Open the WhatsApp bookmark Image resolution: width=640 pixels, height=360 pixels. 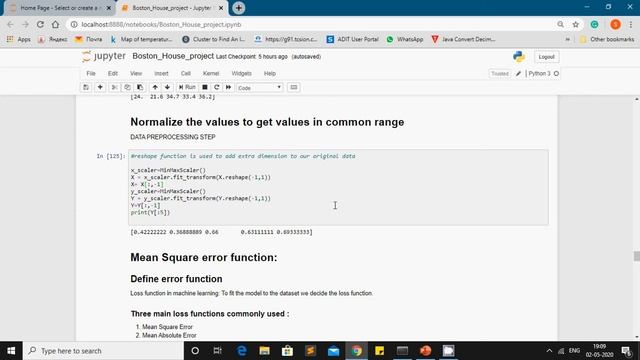[x=405, y=39]
